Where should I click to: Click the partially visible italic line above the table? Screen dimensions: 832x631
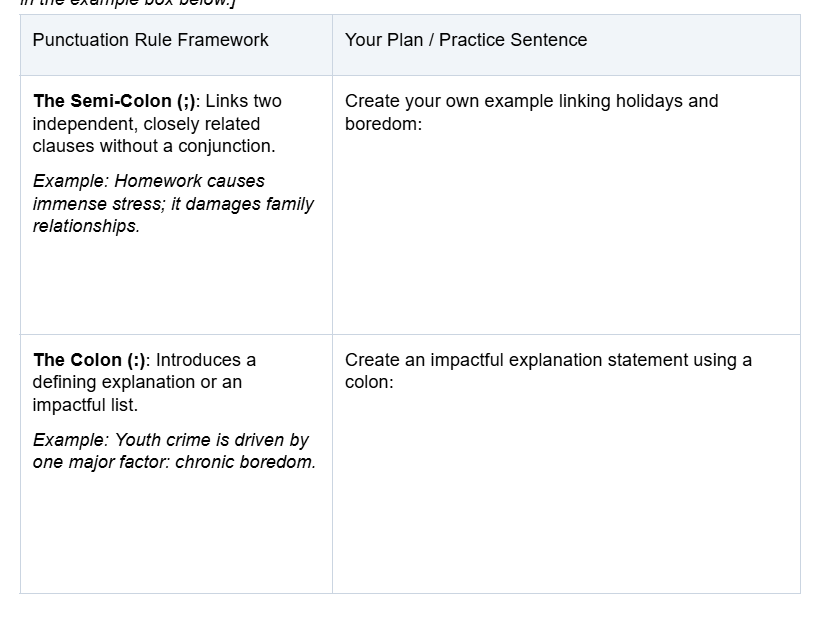pos(128,3)
